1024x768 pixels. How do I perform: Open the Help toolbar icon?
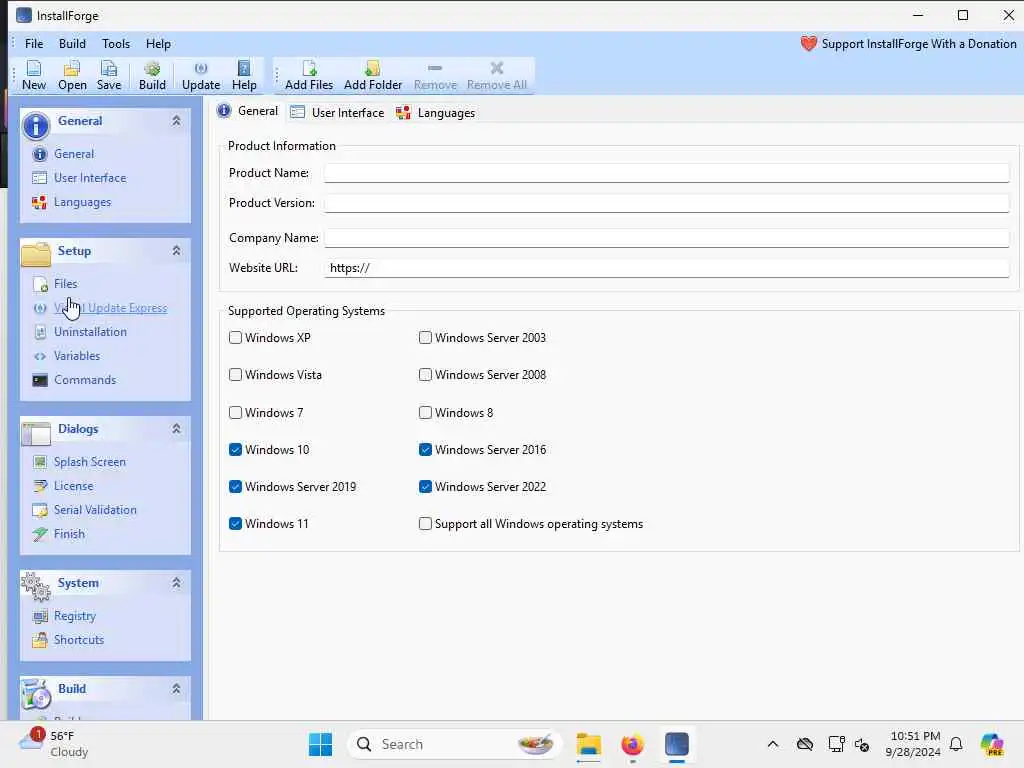point(244,75)
